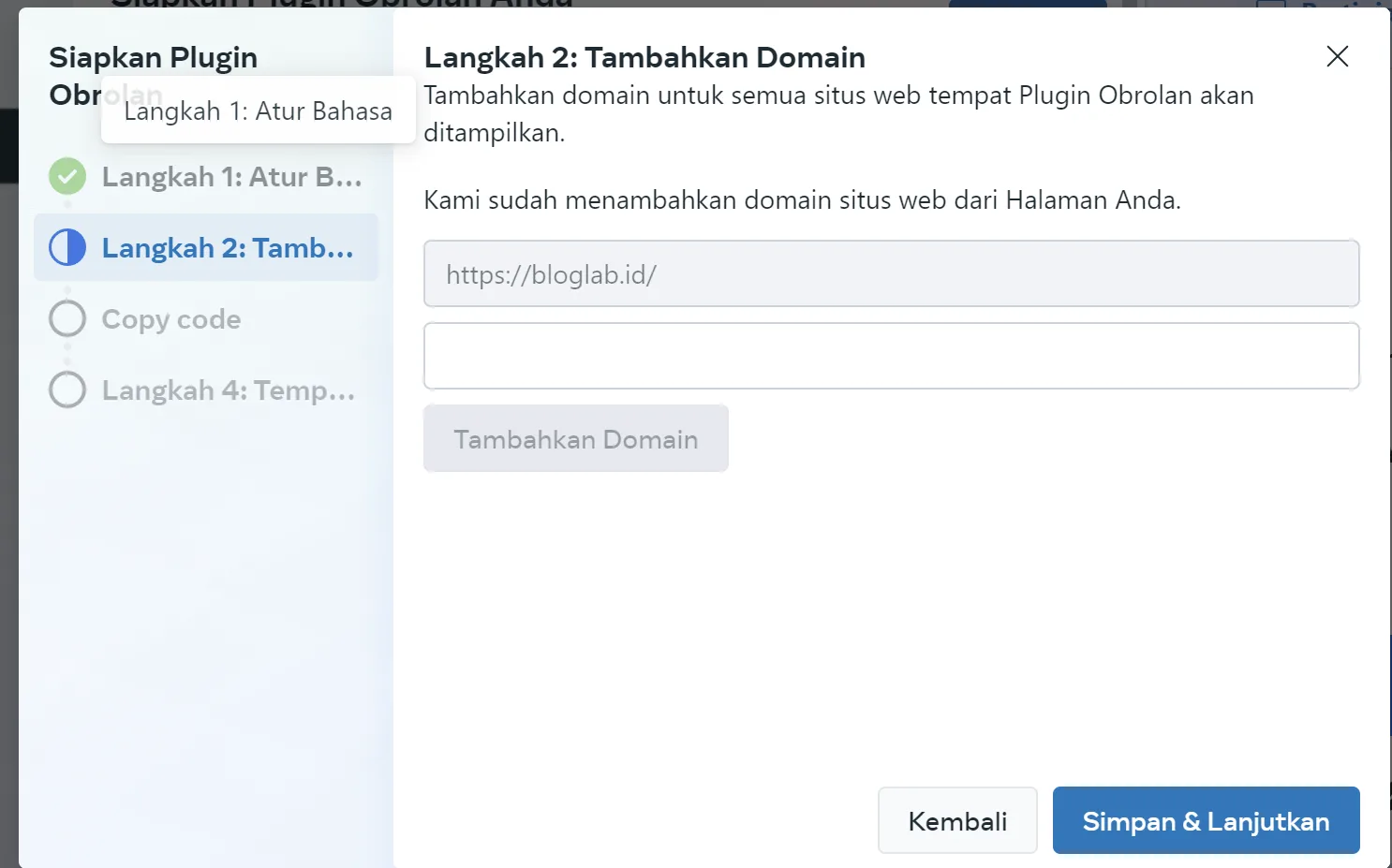The height and width of the screenshot is (868, 1392).
Task: Click the Kembali button
Action: [957, 820]
